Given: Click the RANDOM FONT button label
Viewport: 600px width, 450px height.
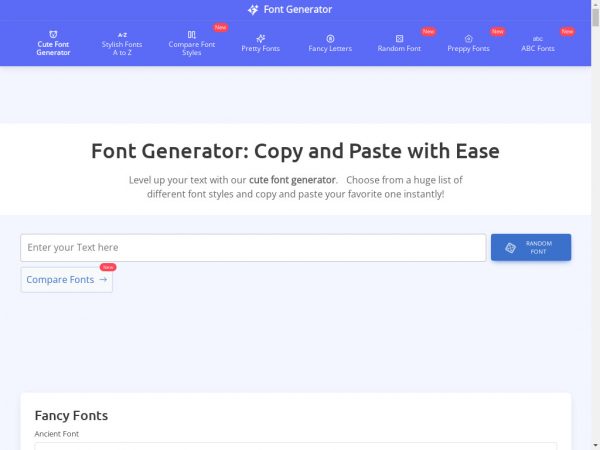Looking at the screenshot, I should pyautogui.click(x=538, y=248).
